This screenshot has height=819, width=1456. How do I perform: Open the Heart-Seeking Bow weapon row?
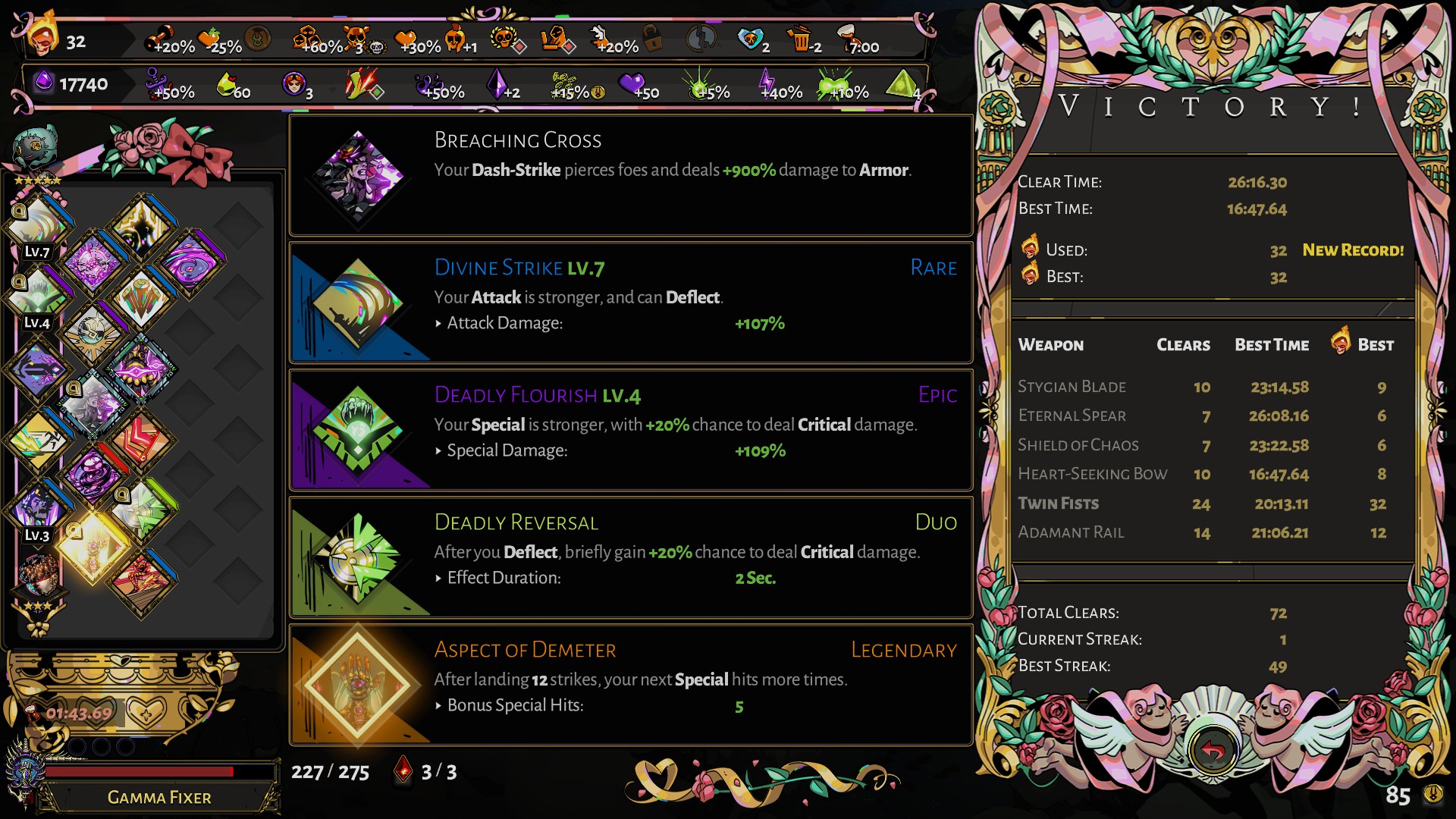[x=1213, y=474]
